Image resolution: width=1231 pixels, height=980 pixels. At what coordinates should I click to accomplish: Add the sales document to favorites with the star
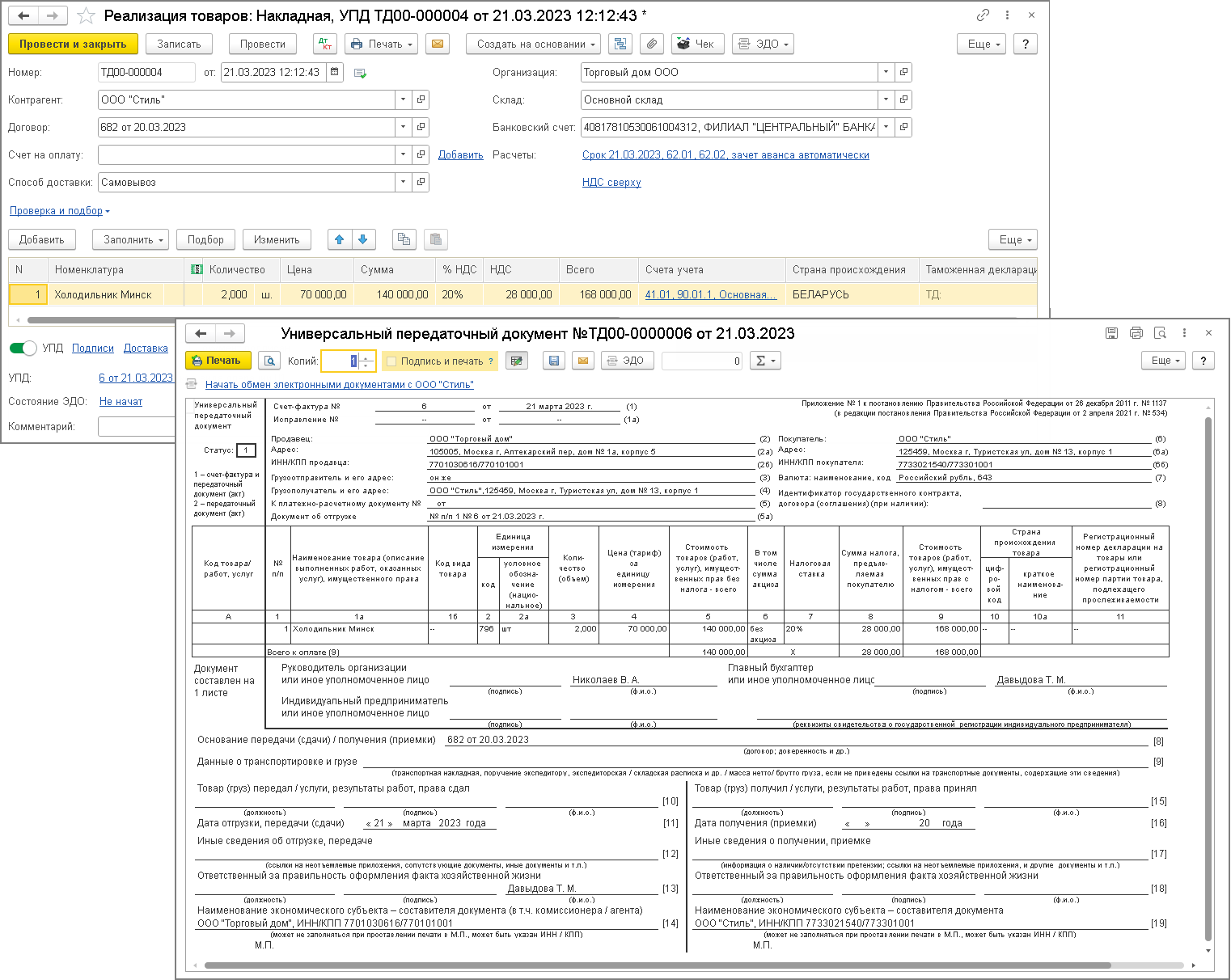pos(84,15)
